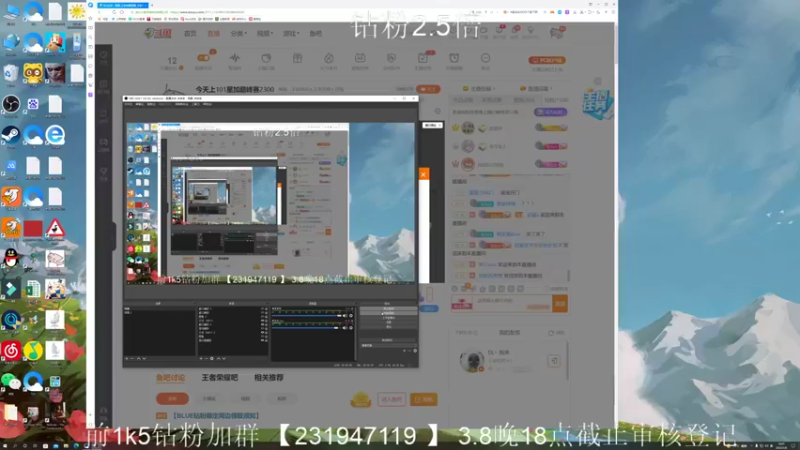This screenshot has width=800, height=450.
Task: Add a scene with OBS scenes plus button
Action: 127,359
